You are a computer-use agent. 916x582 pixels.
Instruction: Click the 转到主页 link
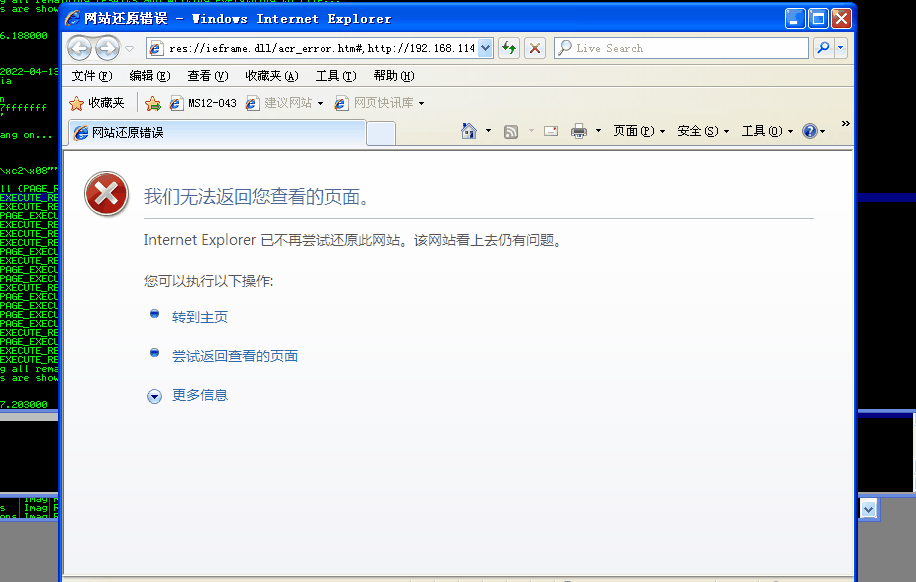pos(200,317)
